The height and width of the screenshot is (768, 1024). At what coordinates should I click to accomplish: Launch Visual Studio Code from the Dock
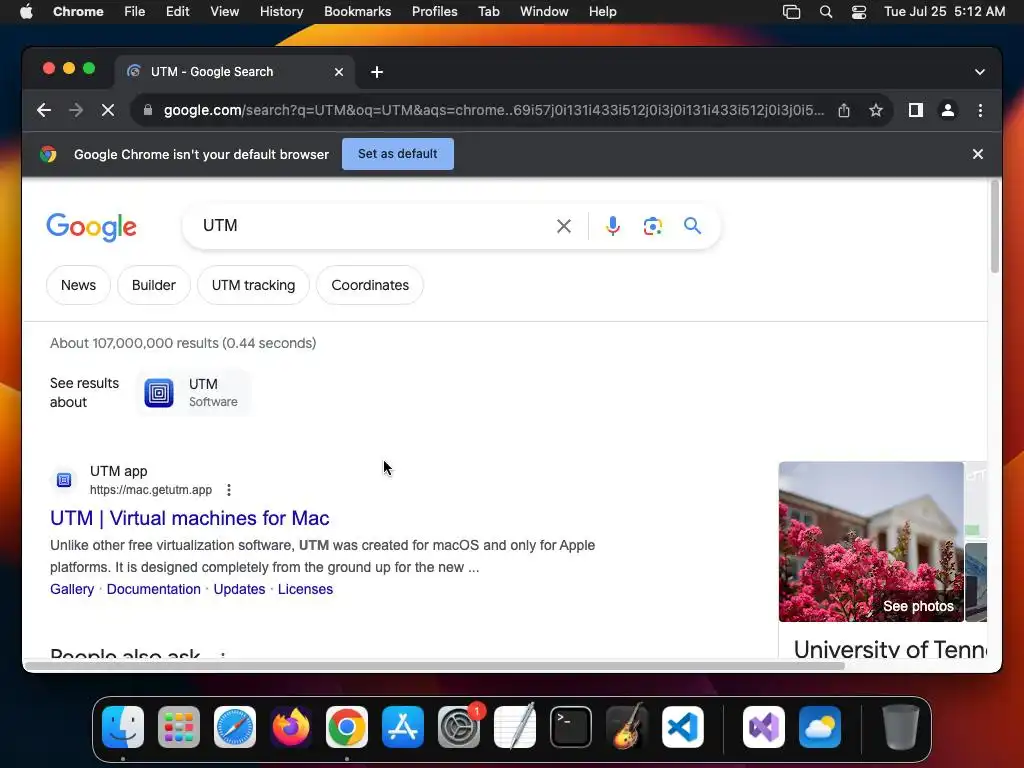click(x=683, y=727)
